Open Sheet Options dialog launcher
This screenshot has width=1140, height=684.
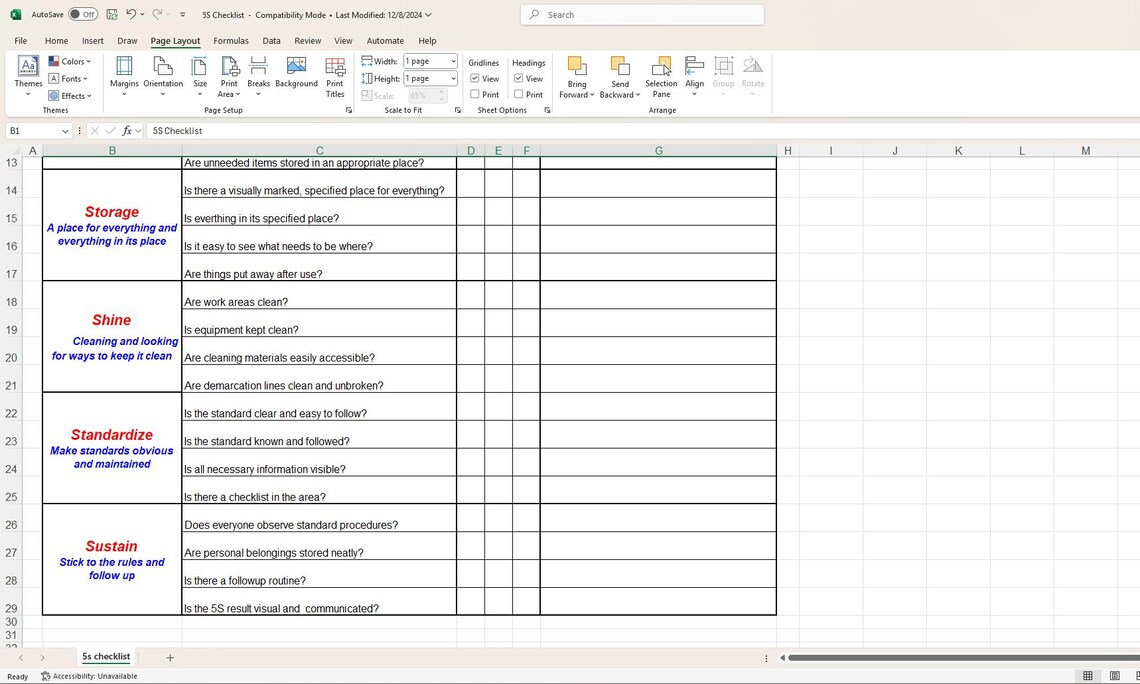tap(547, 110)
